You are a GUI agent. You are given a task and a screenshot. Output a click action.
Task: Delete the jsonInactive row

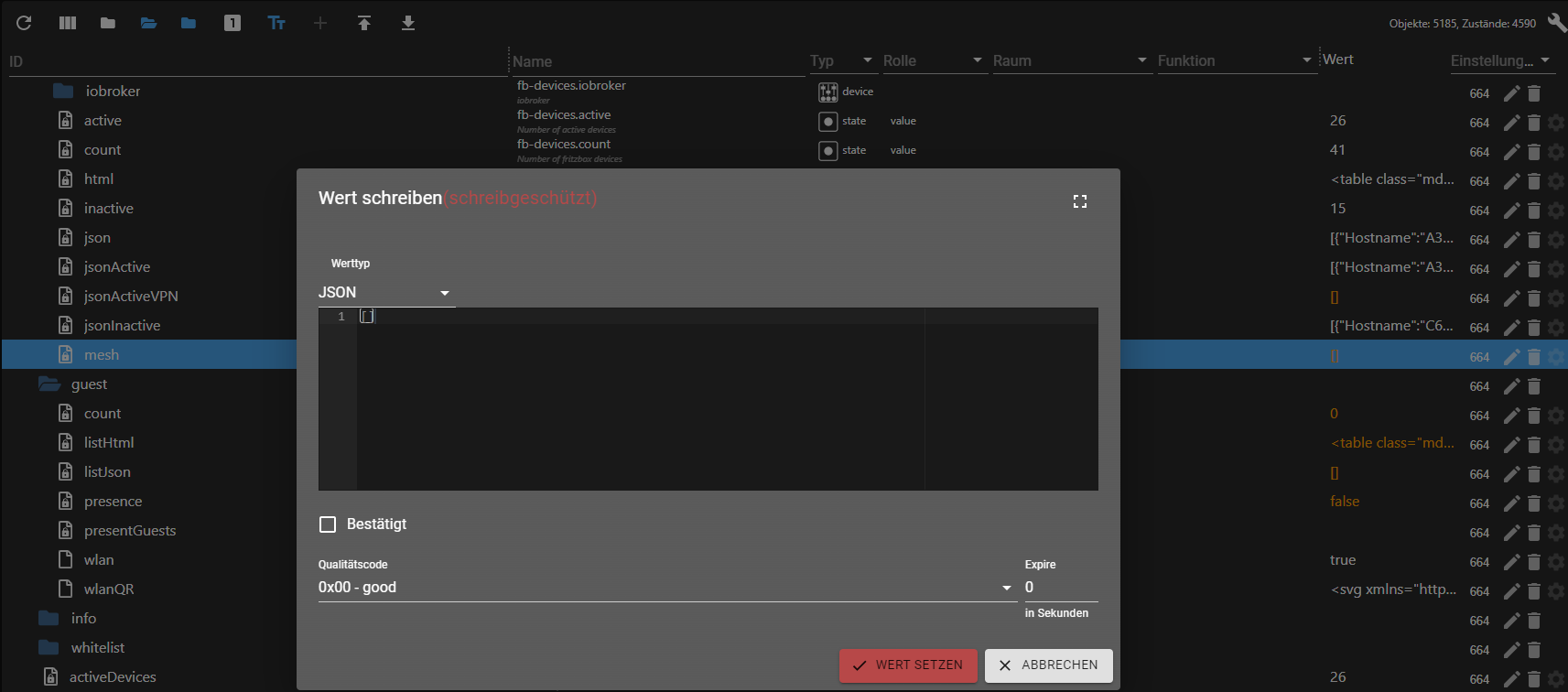(1534, 328)
